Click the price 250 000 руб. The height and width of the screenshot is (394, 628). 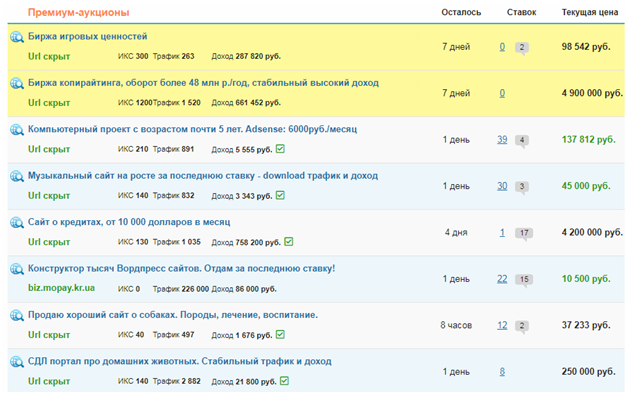(588, 372)
